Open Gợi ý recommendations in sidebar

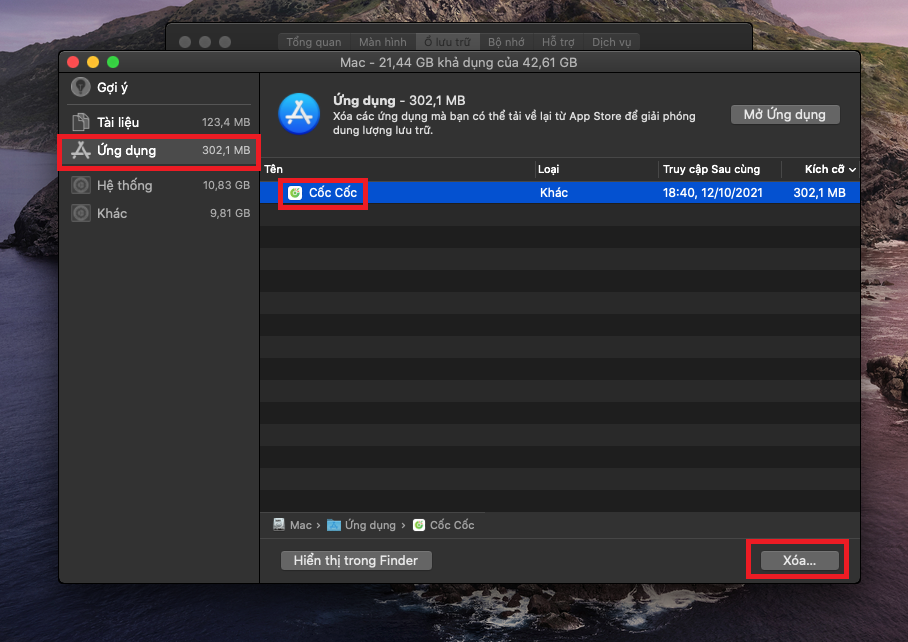(160, 87)
